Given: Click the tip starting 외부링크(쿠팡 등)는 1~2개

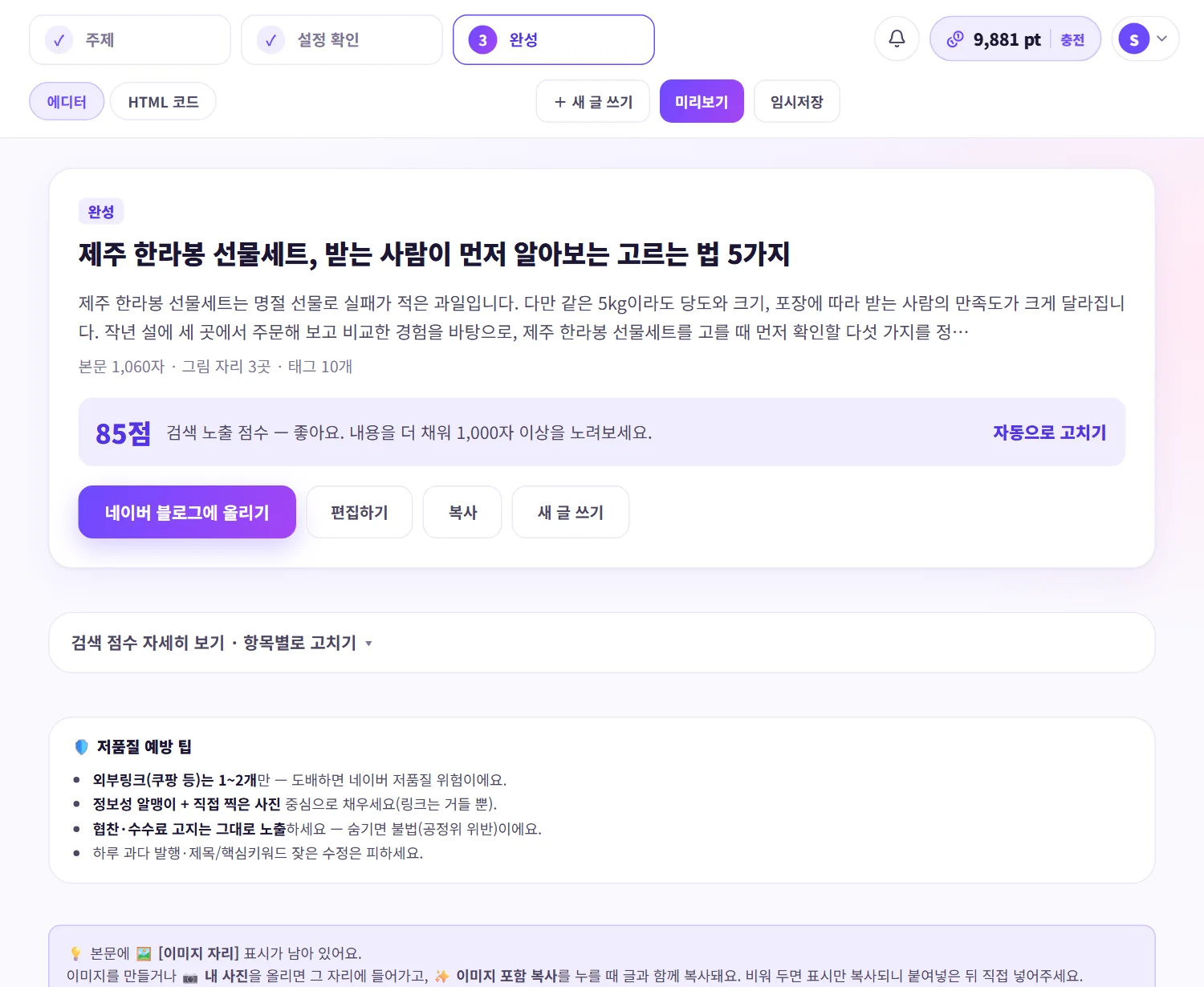Looking at the screenshot, I should pos(300,780).
